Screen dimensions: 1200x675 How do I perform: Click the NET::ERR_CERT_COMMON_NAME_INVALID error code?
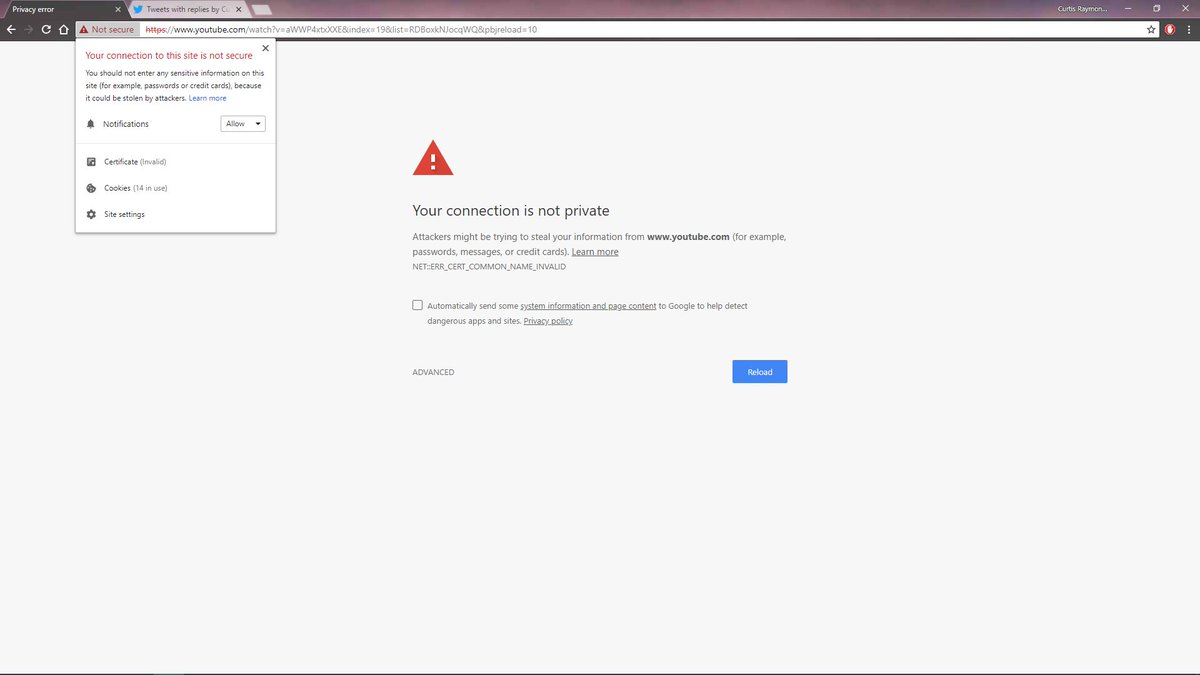pos(489,267)
